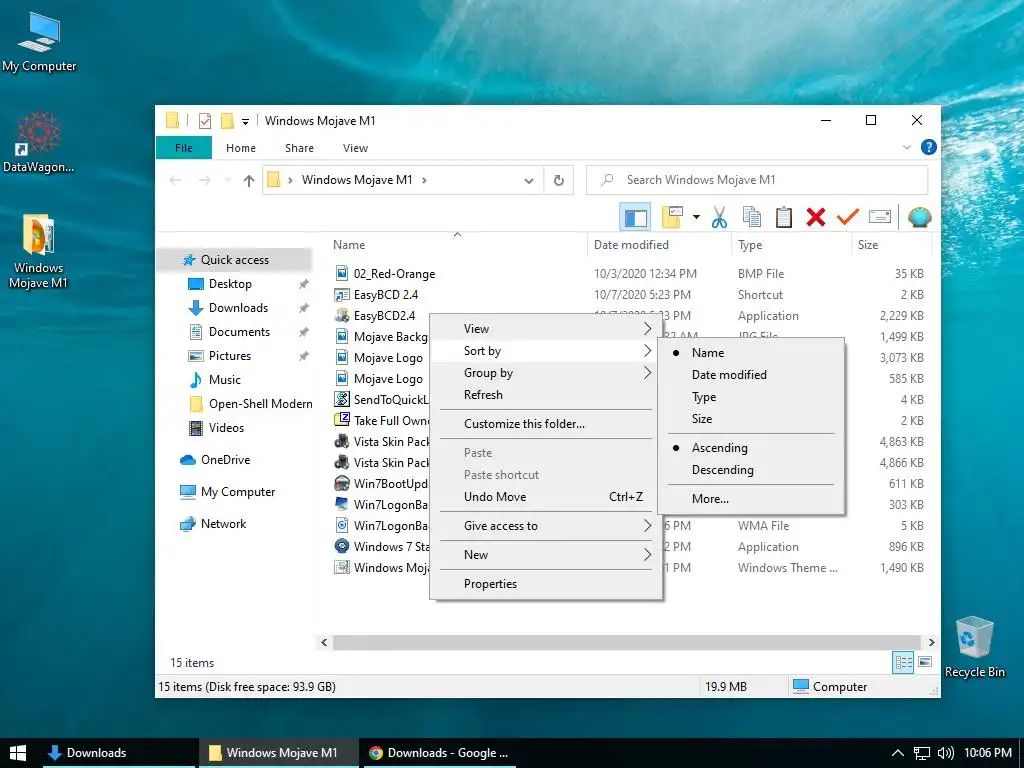Switch to Details view icon in status bar
Screen dimensions: 1024x768
(903, 663)
